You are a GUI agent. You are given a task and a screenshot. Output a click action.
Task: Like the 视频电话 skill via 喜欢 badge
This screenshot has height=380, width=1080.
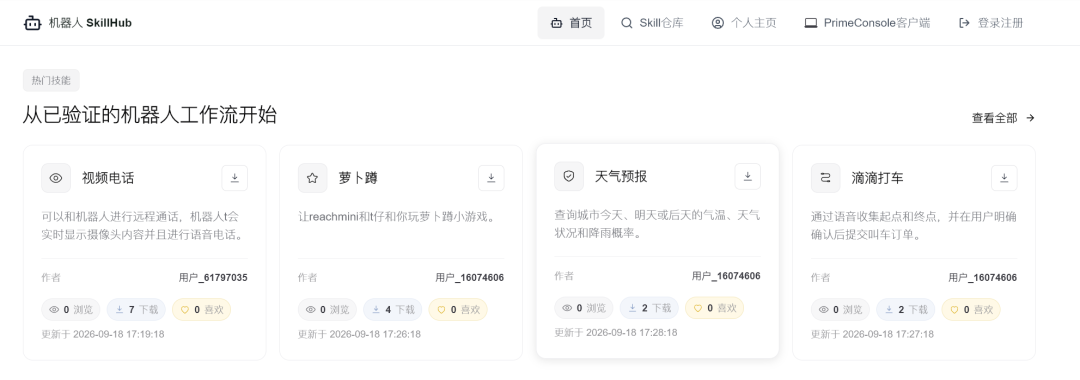point(201,310)
